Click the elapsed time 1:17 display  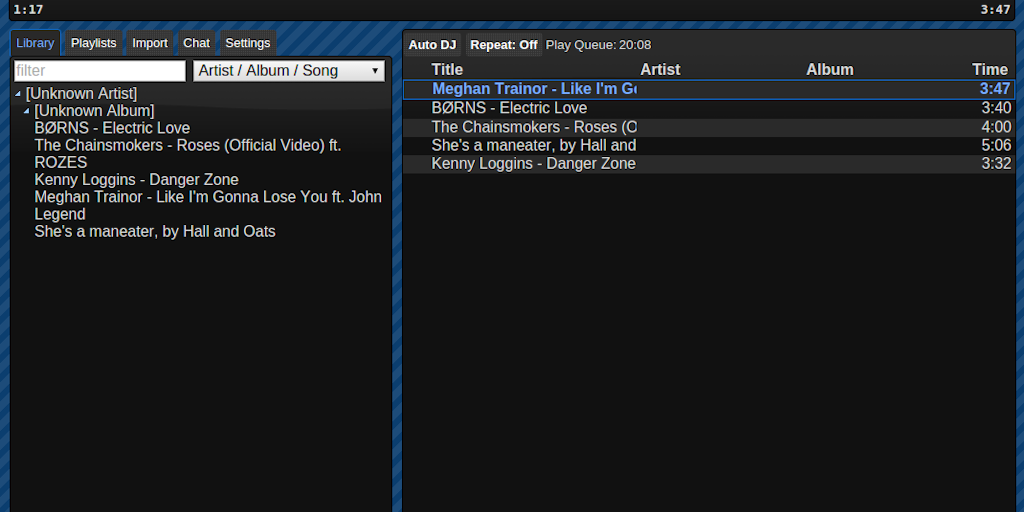coord(28,10)
